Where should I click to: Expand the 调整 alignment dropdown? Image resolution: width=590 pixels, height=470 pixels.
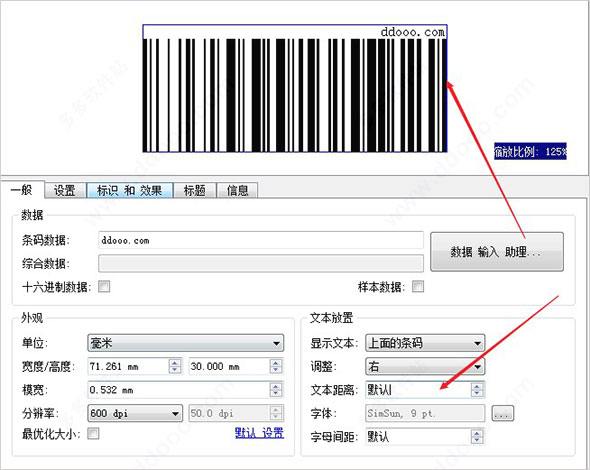click(x=425, y=366)
